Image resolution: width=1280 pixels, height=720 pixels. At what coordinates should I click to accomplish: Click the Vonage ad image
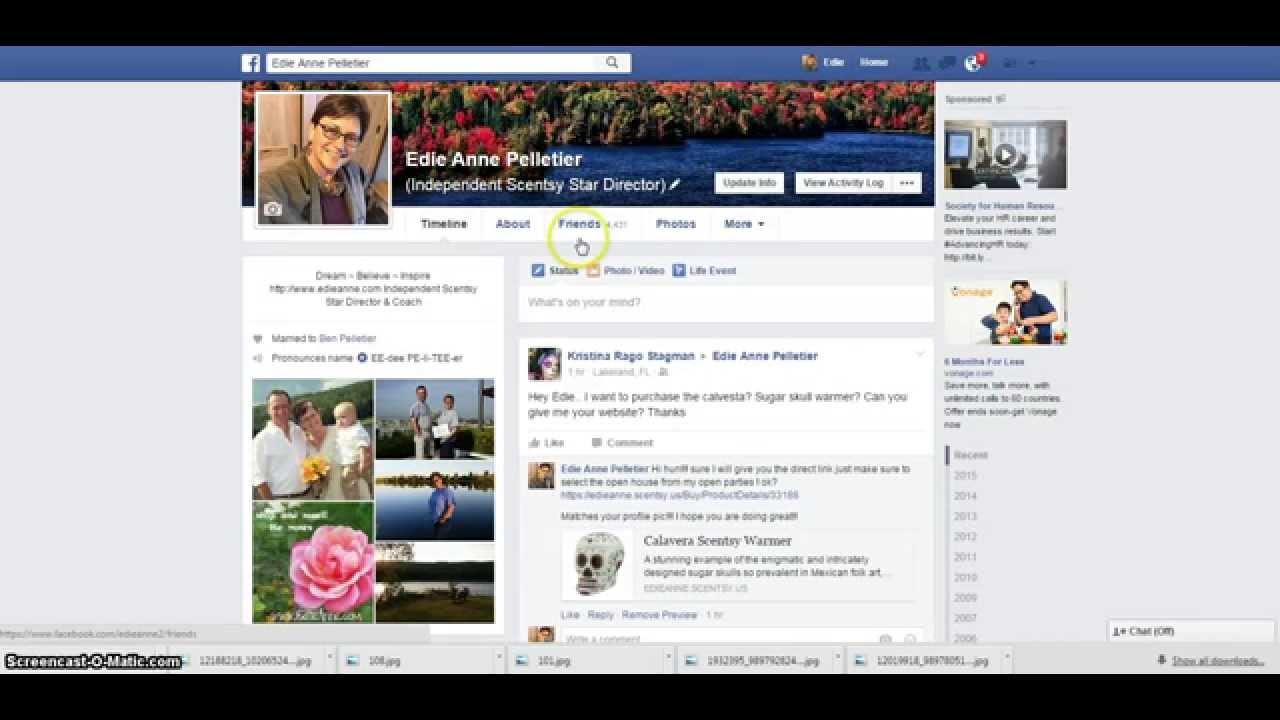tap(1005, 312)
